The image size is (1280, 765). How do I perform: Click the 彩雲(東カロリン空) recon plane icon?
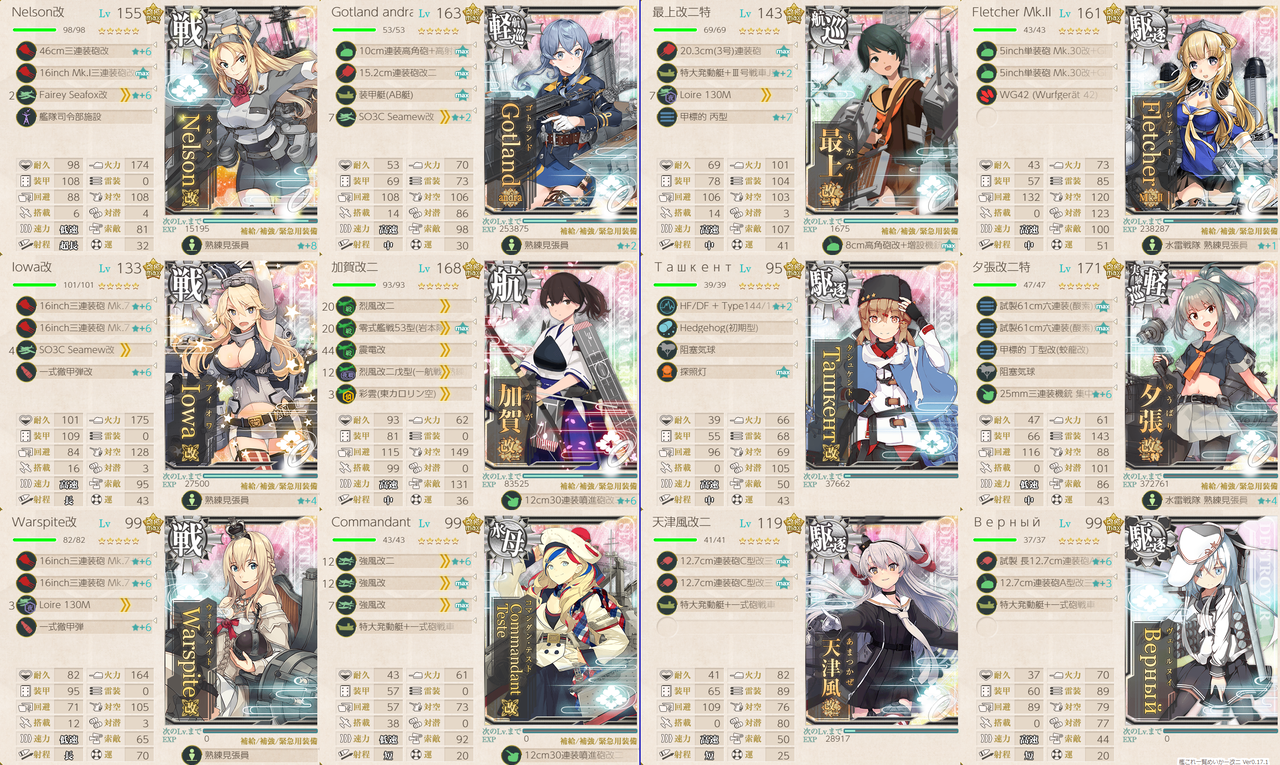(344, 394)
